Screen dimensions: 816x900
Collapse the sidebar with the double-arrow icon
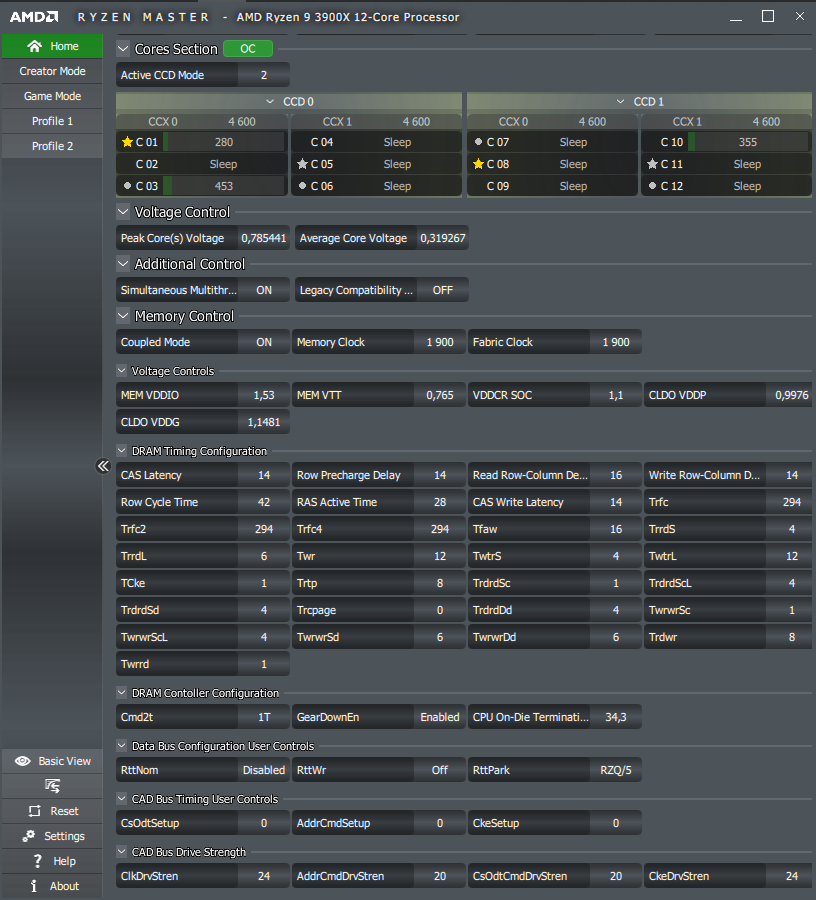click(x=103, y=465)
